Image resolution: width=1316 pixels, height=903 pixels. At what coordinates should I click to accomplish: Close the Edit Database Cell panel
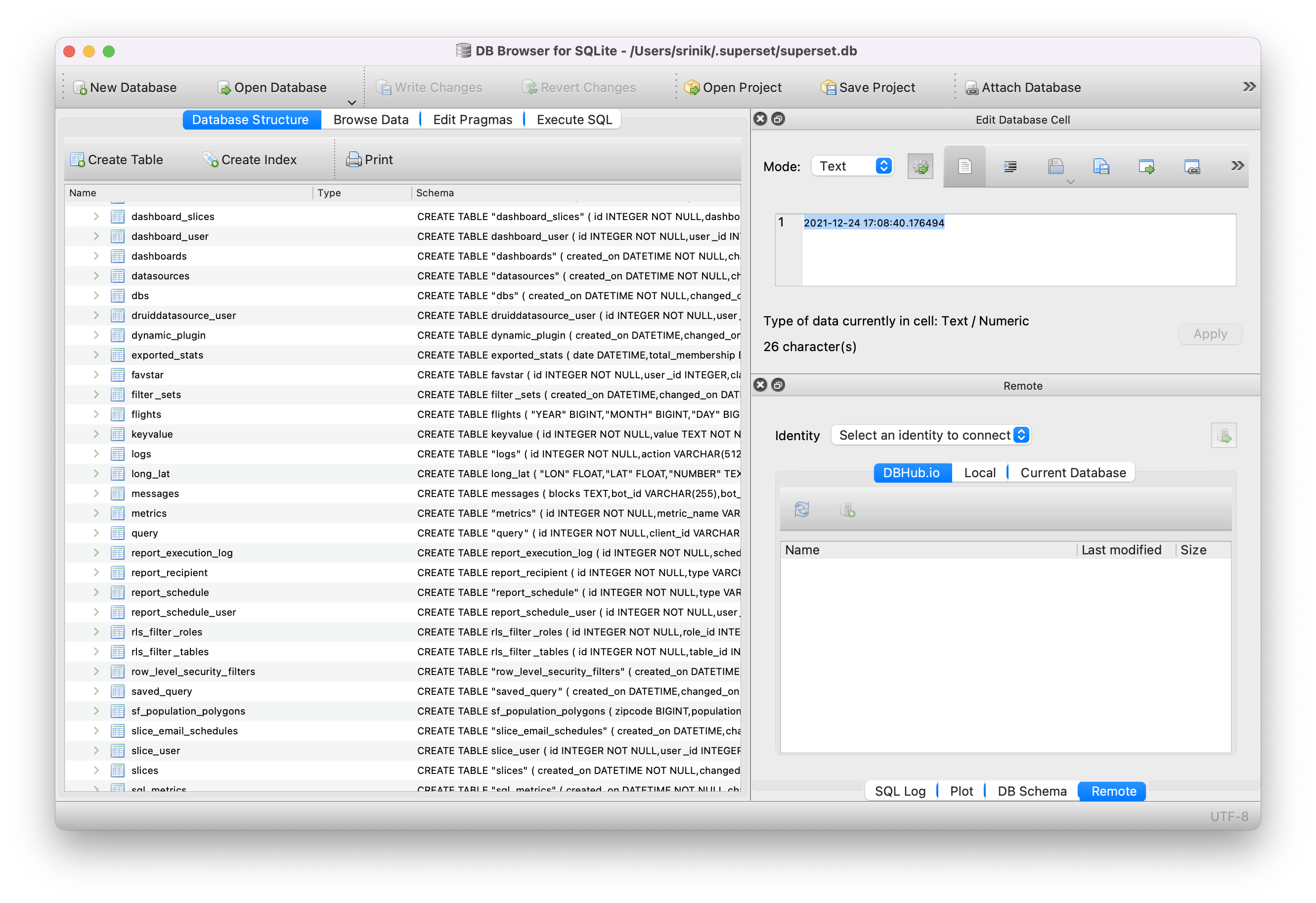coord(760,119)
